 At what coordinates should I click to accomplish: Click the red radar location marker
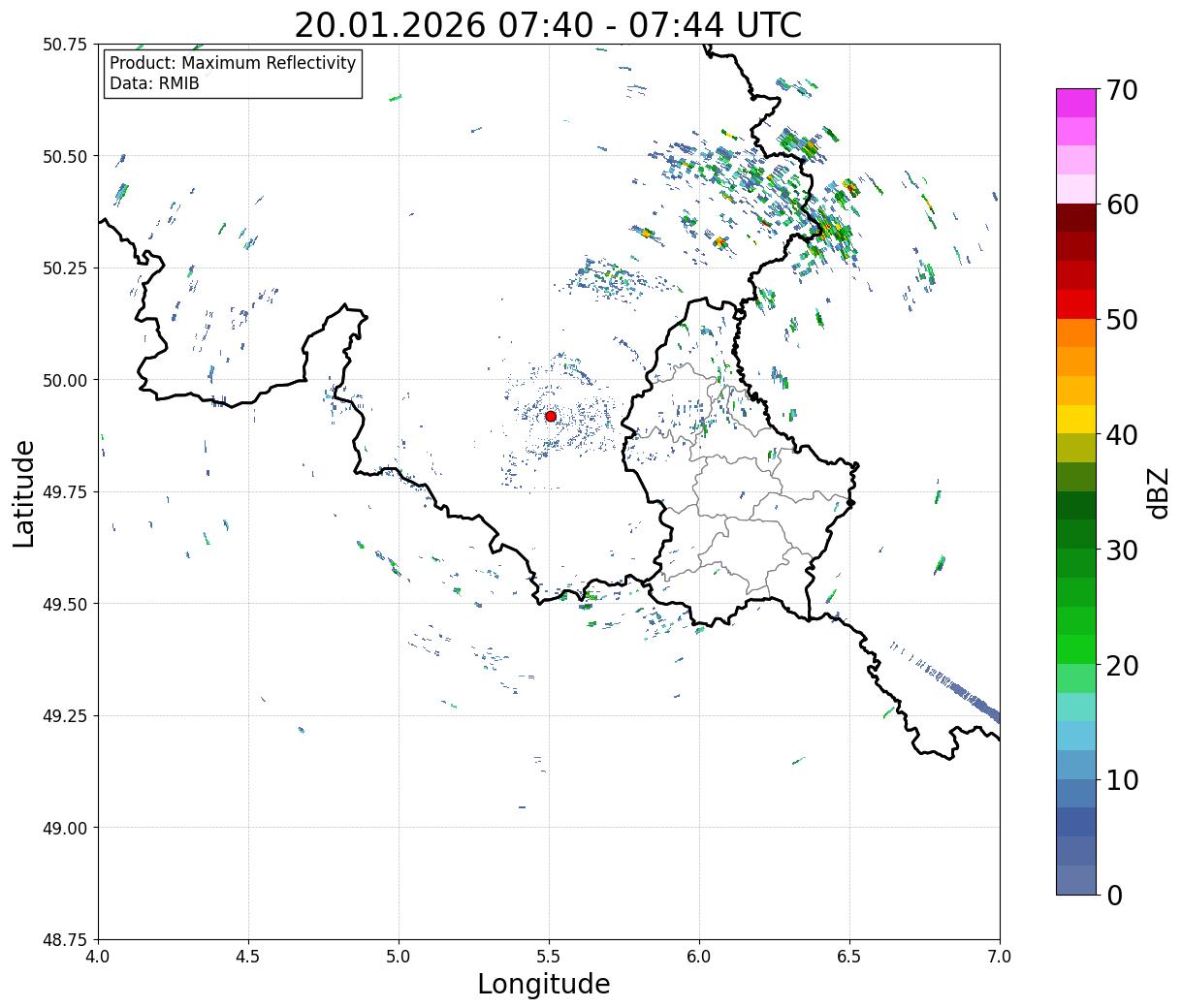tap(551, 416)
